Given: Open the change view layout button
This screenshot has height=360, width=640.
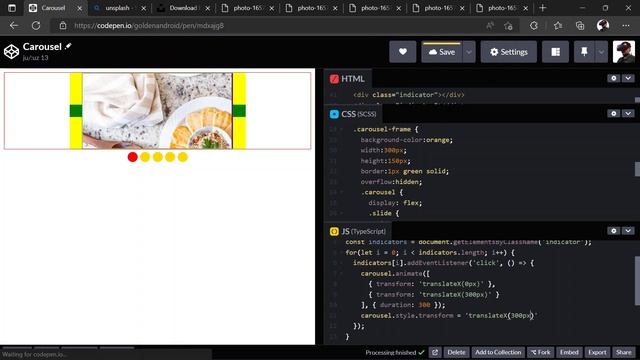Looking at the screenshot, I should 555,52.
